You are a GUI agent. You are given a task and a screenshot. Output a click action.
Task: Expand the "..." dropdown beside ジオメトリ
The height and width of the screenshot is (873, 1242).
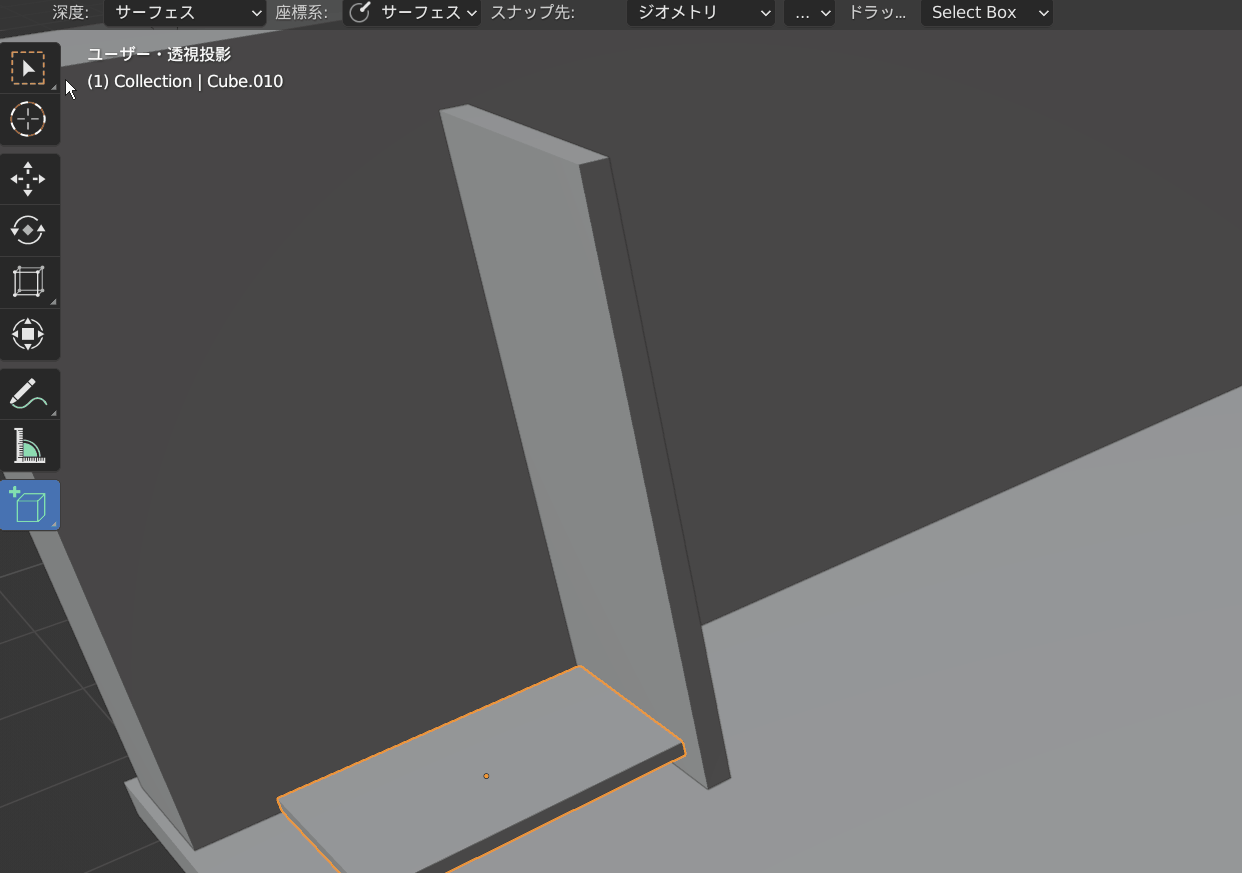click(x=810, y=13)
